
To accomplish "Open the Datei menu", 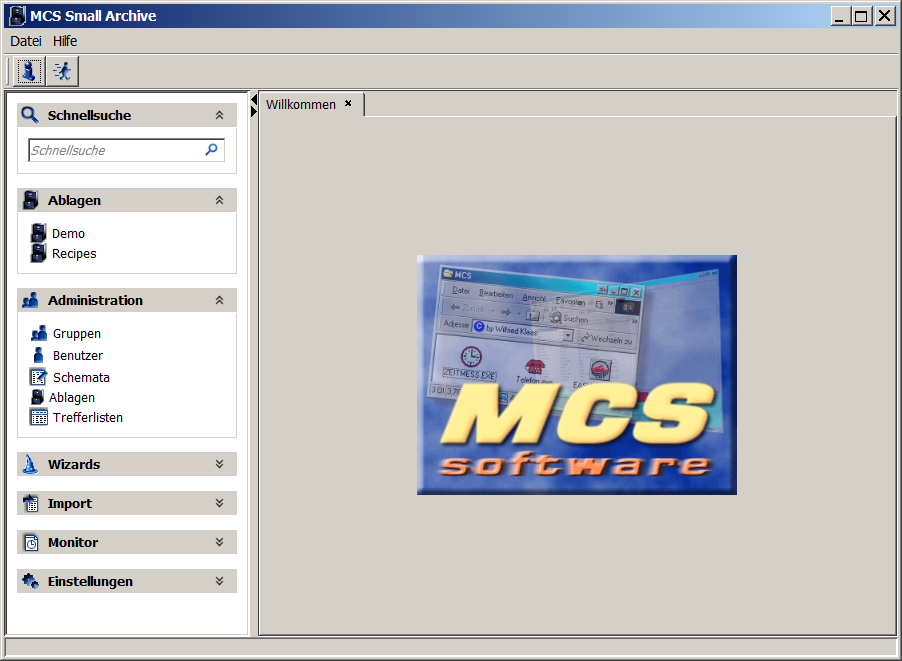I will [x=26, y=41].
